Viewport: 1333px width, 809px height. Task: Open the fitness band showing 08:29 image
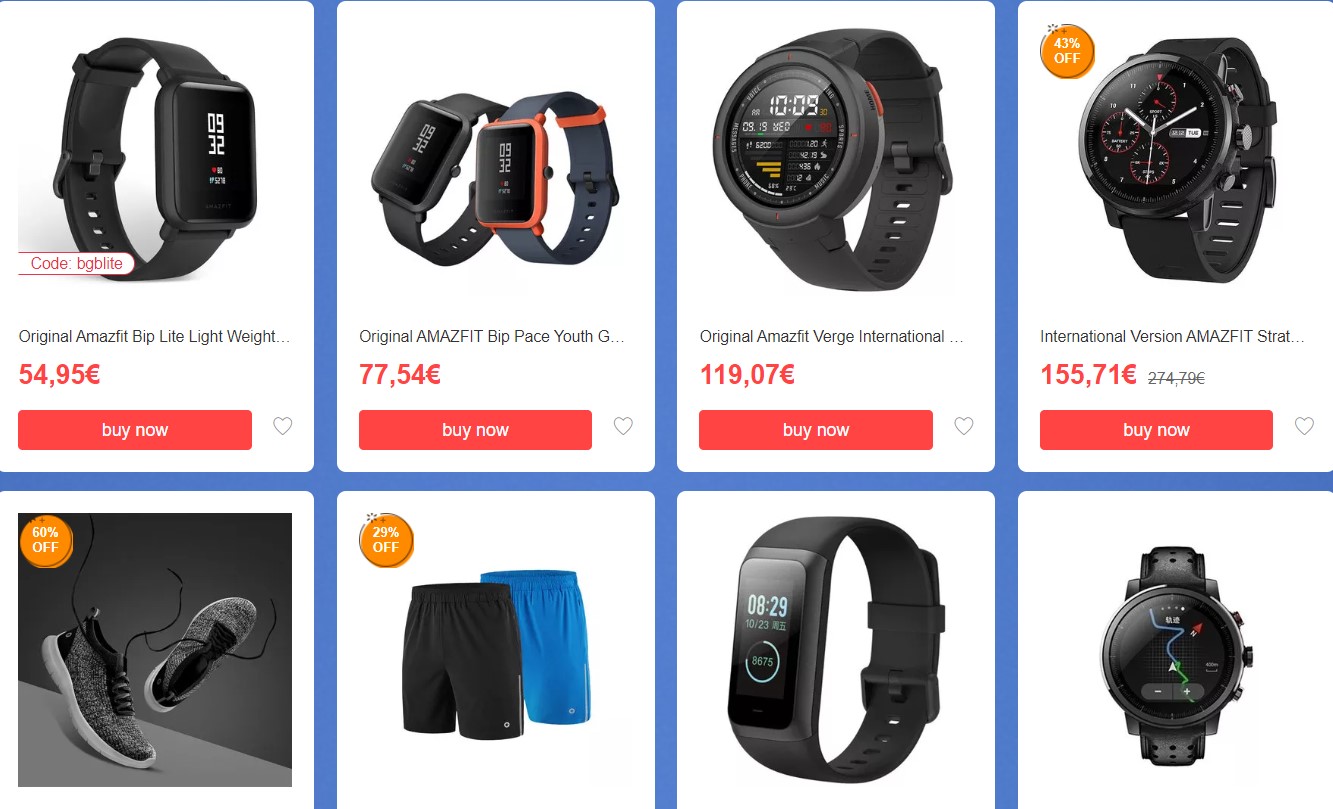click(x=836, y=650)
